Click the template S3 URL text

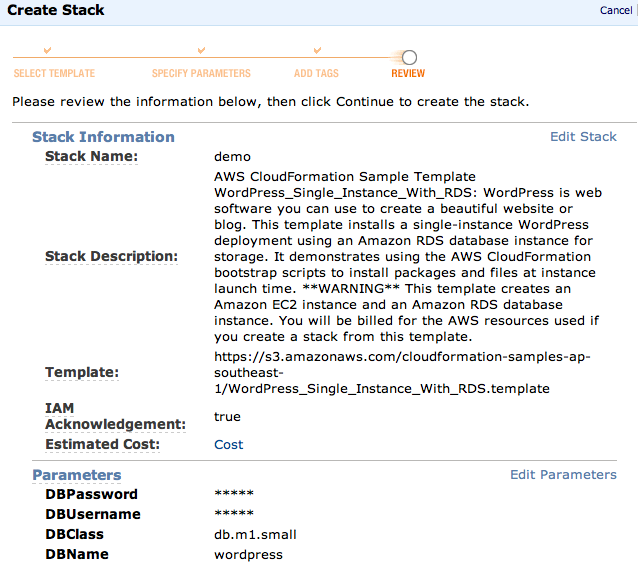[402, 372]
